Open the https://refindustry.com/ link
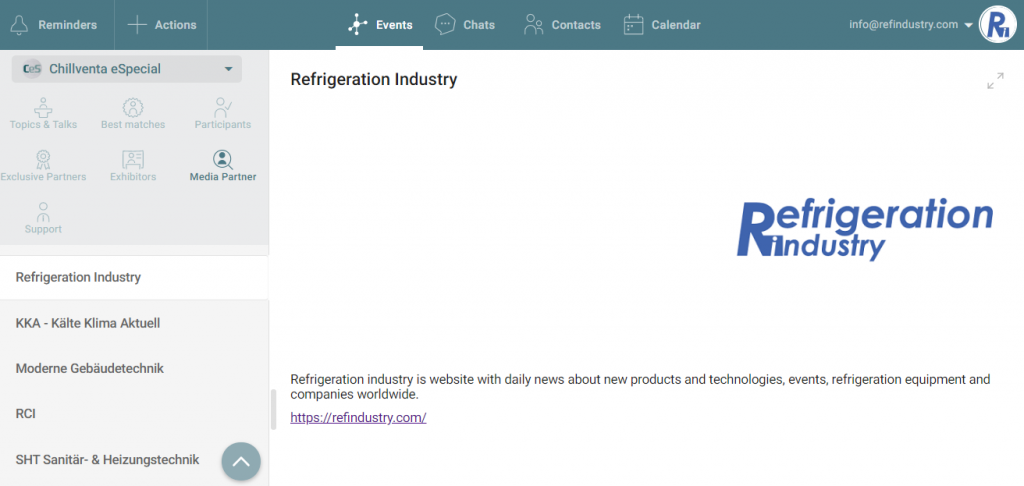The height and width of the screenshot is (486, 1024). tap(358, 418)
